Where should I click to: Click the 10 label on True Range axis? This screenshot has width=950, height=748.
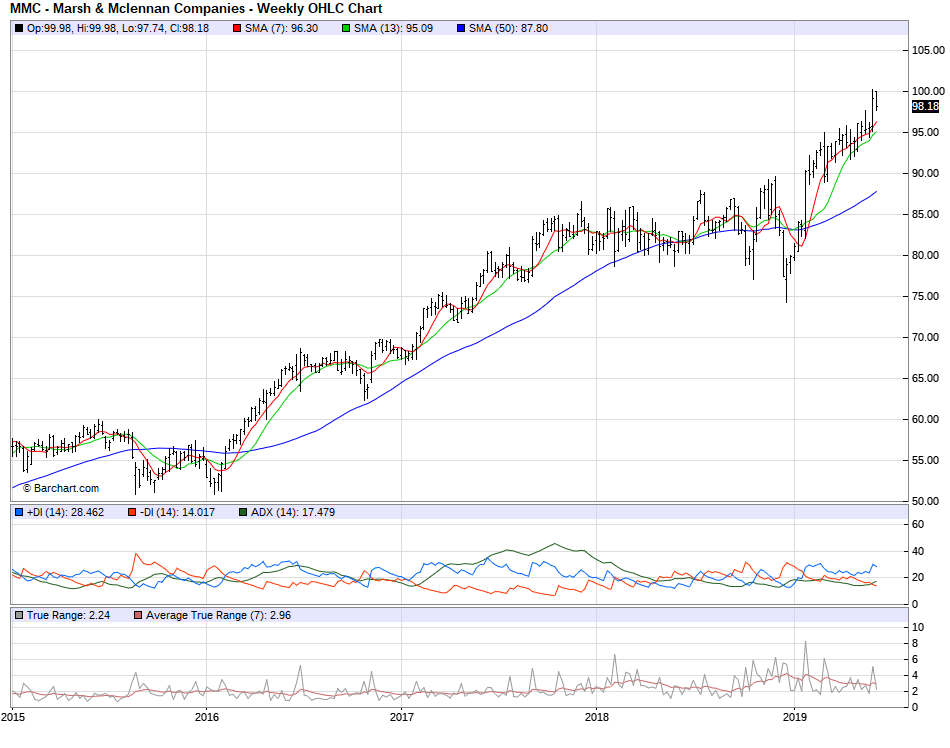pyautogui.click(x=918, y=627)
